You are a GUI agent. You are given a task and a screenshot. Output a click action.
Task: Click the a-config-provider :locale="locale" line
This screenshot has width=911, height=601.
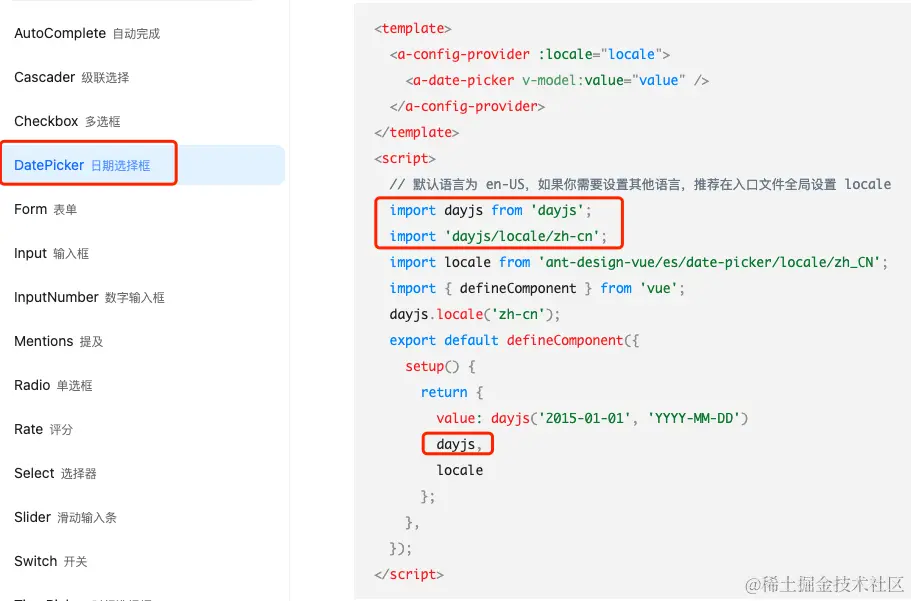pos(530,55)
